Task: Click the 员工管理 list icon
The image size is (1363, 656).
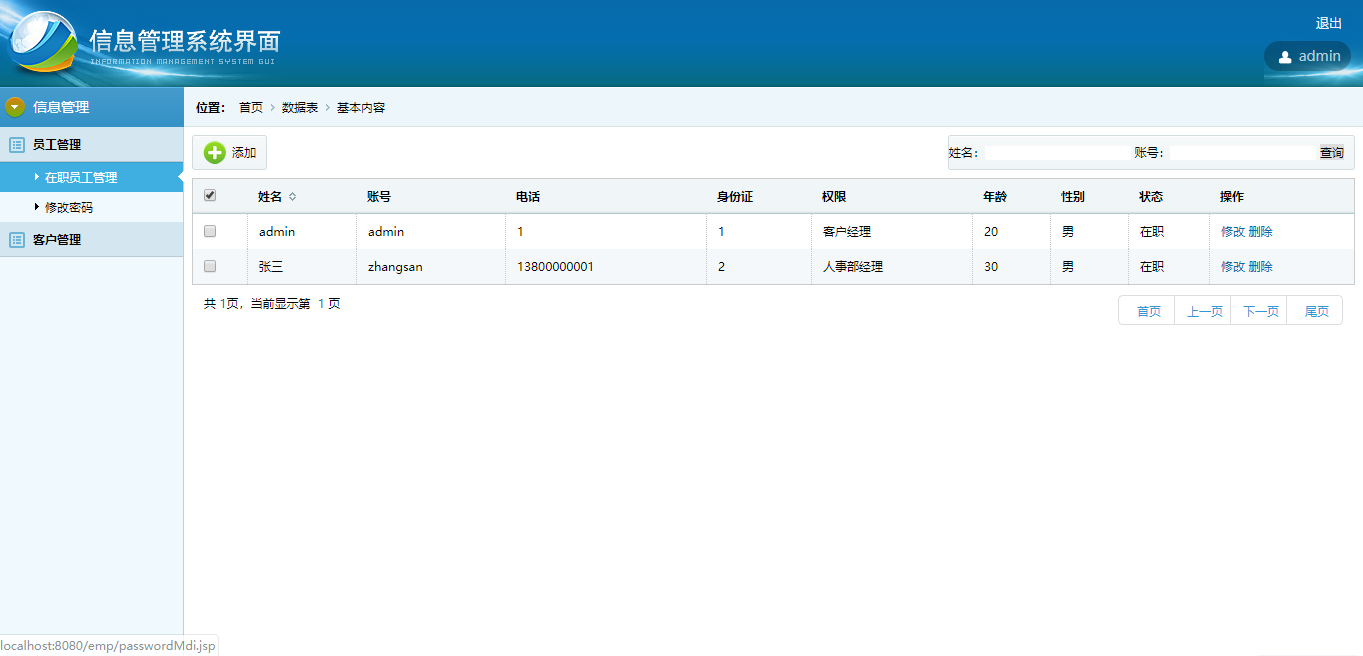Action: point(16,145)
